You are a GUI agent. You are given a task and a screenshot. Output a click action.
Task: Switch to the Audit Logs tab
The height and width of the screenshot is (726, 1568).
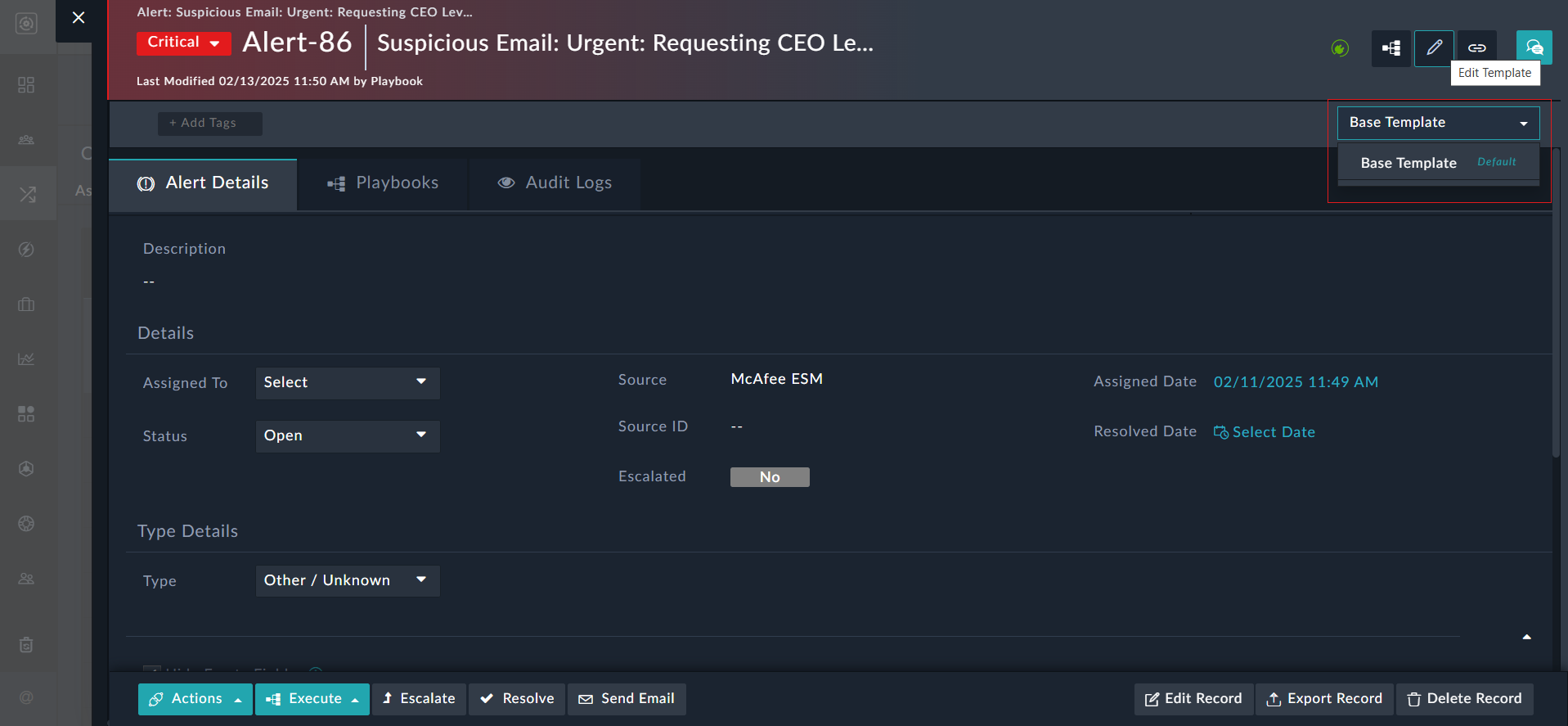pyautogui.click(x=555, y=184)
